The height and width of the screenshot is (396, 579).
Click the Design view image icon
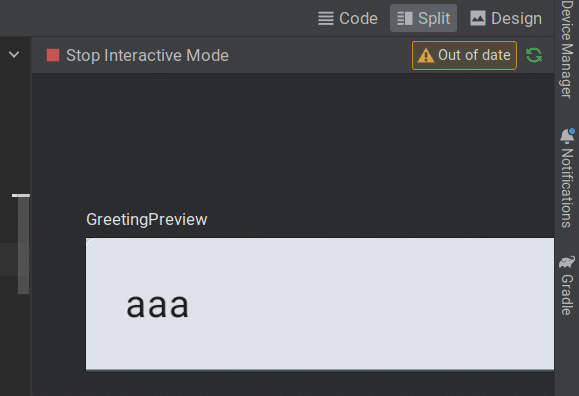pos(478,18)
